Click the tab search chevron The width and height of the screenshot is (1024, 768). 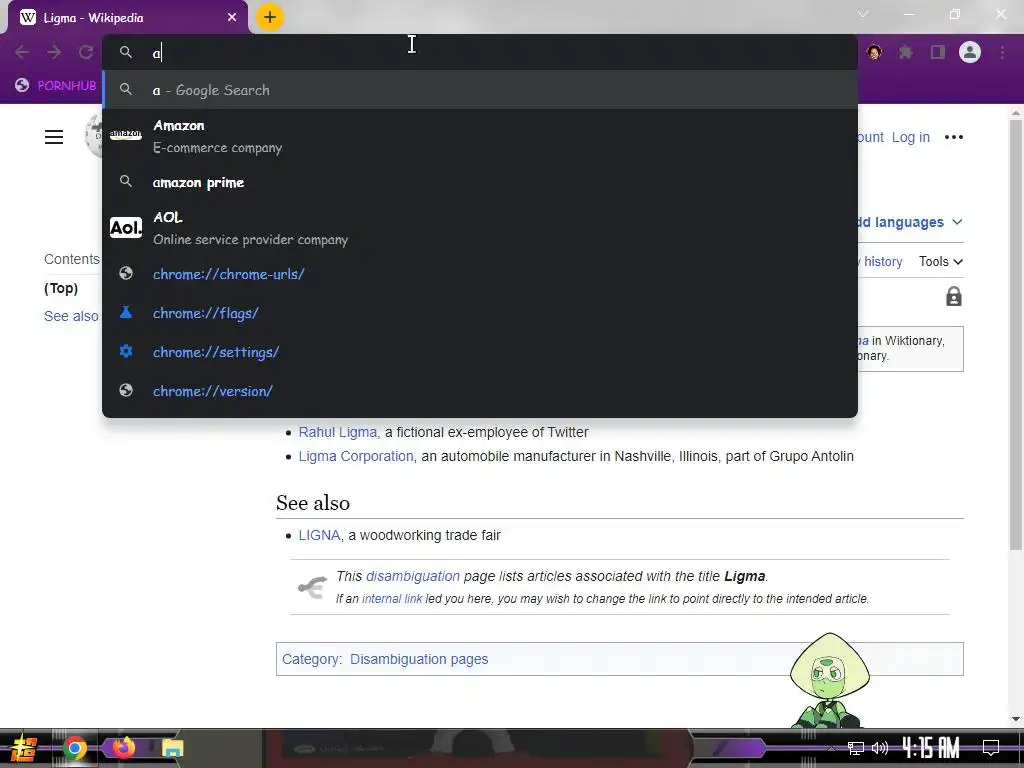point(863,14)
